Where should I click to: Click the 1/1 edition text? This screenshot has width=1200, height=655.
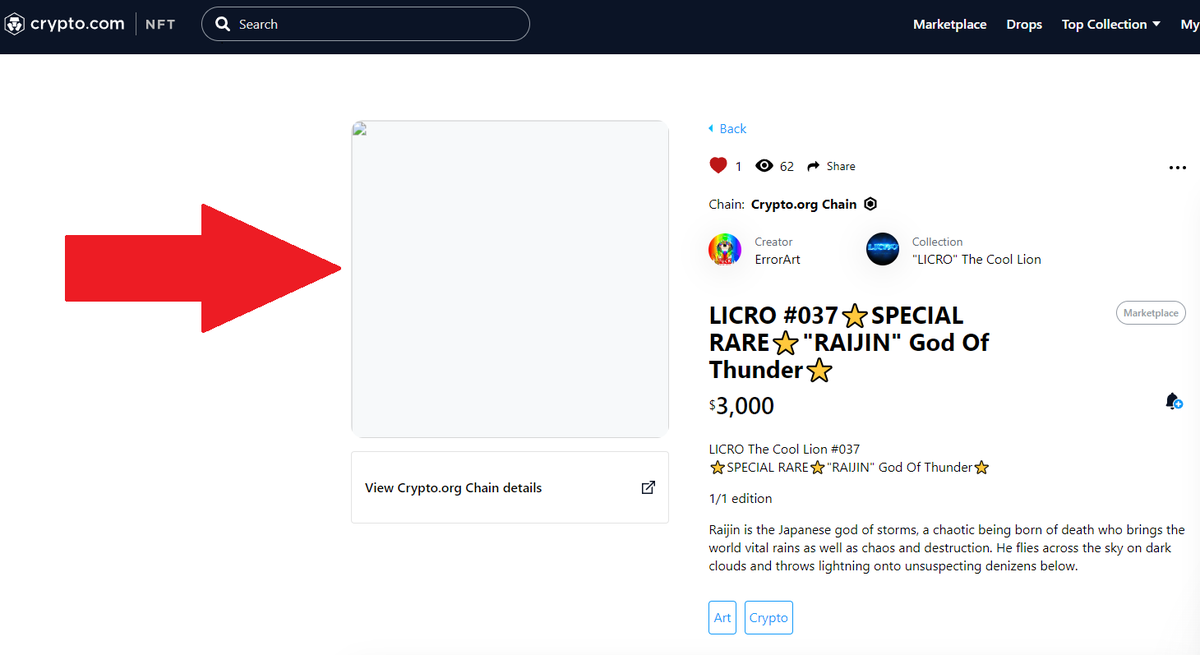click(740, 498)
